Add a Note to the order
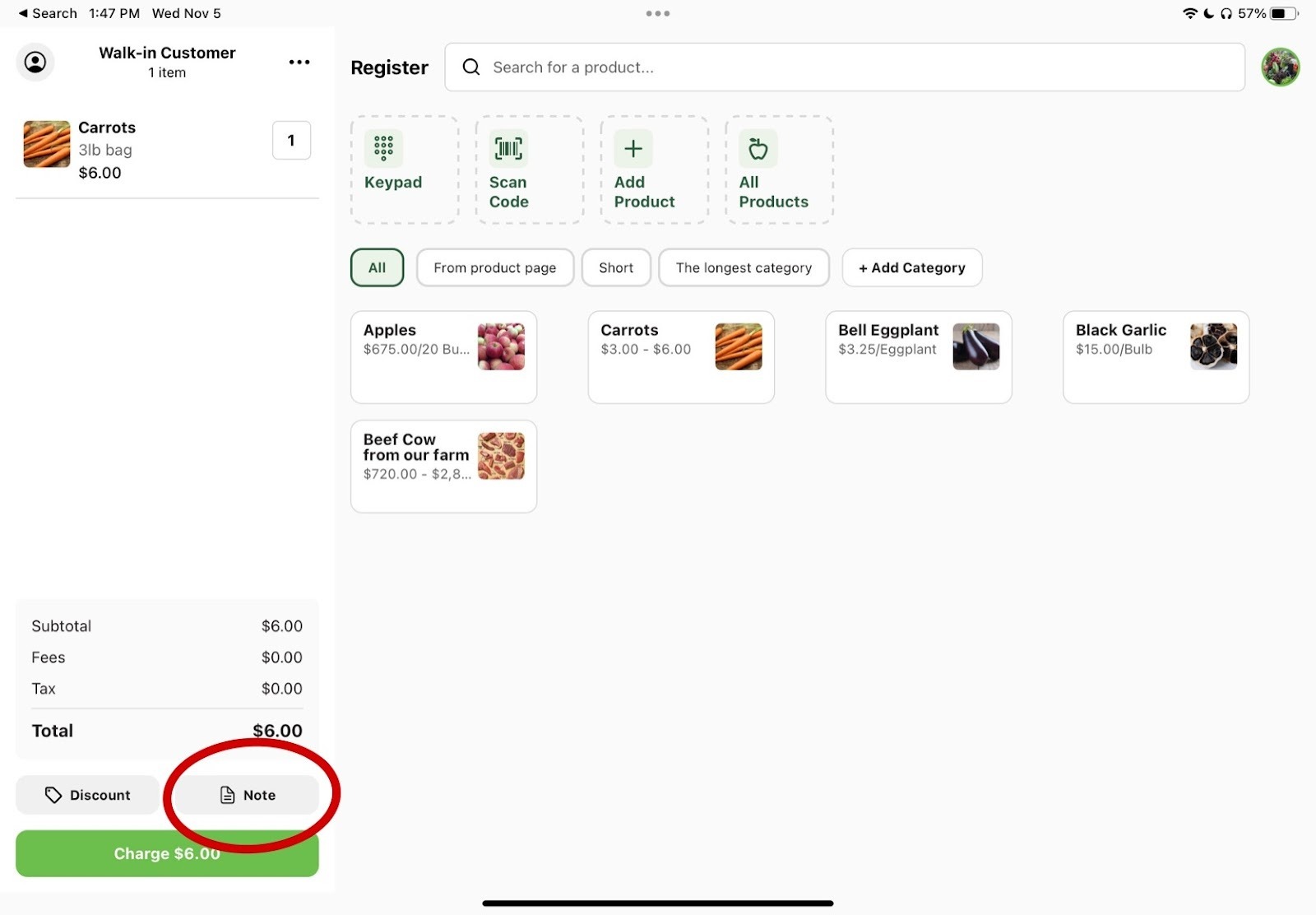The image size is (1316, 915). coord(248,795)
